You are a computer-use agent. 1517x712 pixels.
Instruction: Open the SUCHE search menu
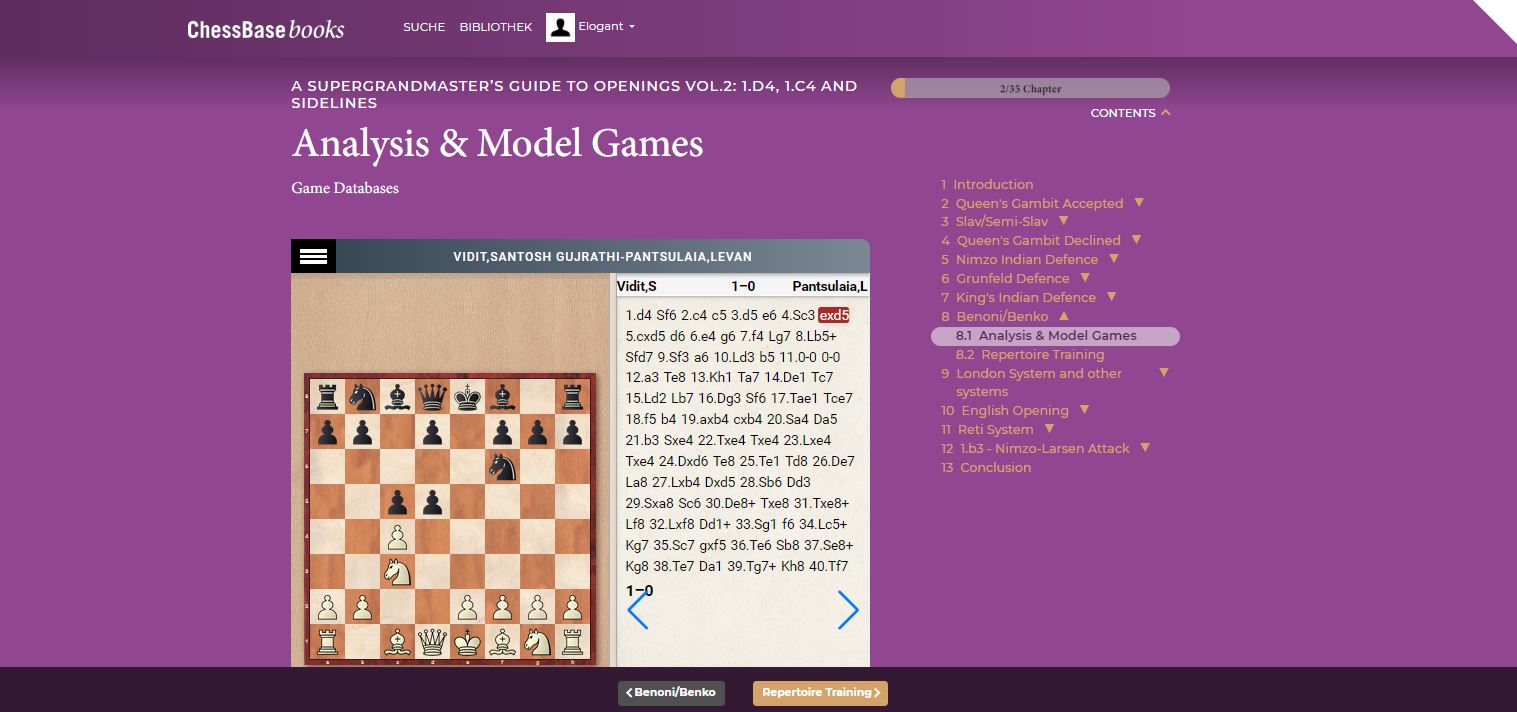(424, 27)
